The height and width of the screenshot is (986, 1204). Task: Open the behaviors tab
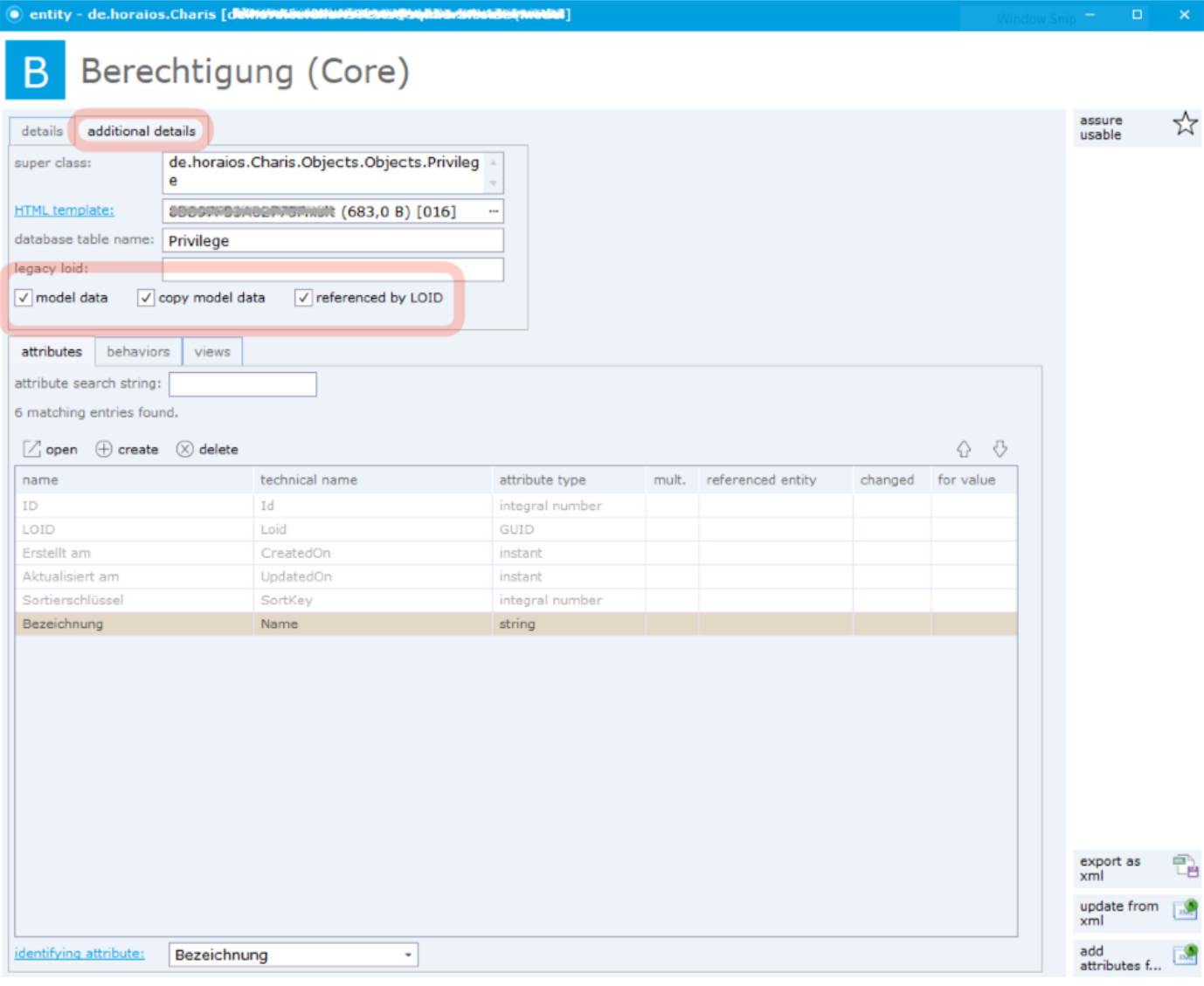pyautogui.click(x=138, y=352)
